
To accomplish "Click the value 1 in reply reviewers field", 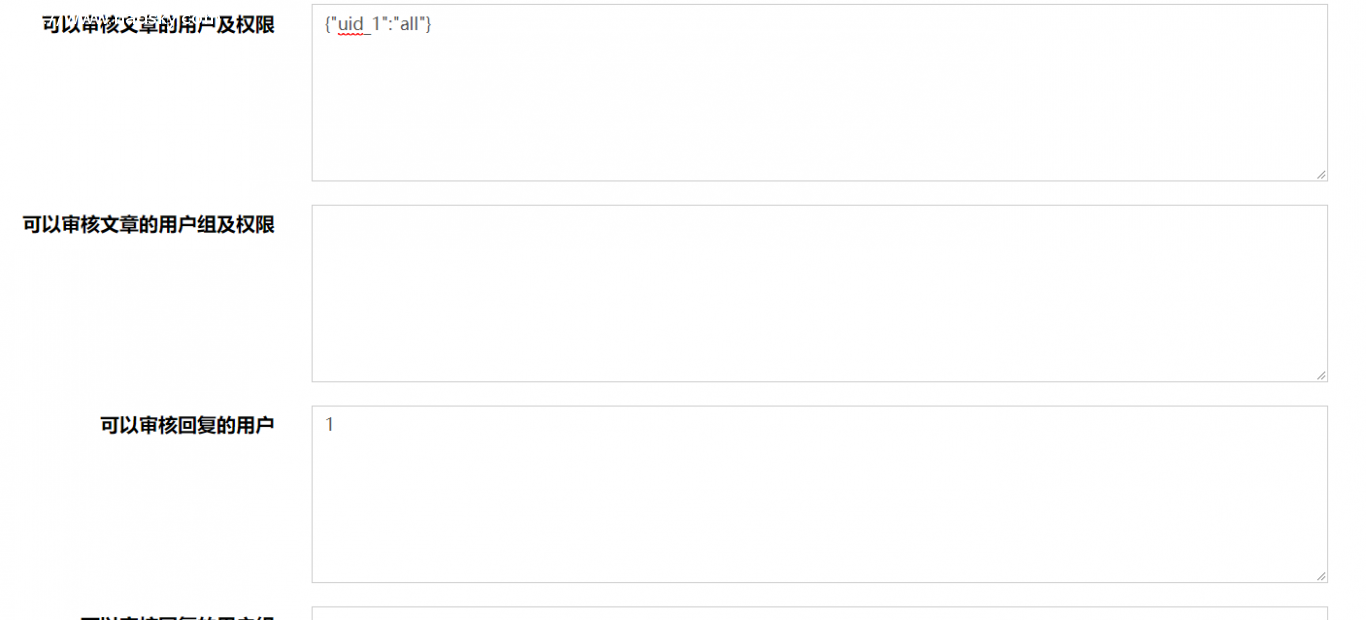I will (329, 425).
